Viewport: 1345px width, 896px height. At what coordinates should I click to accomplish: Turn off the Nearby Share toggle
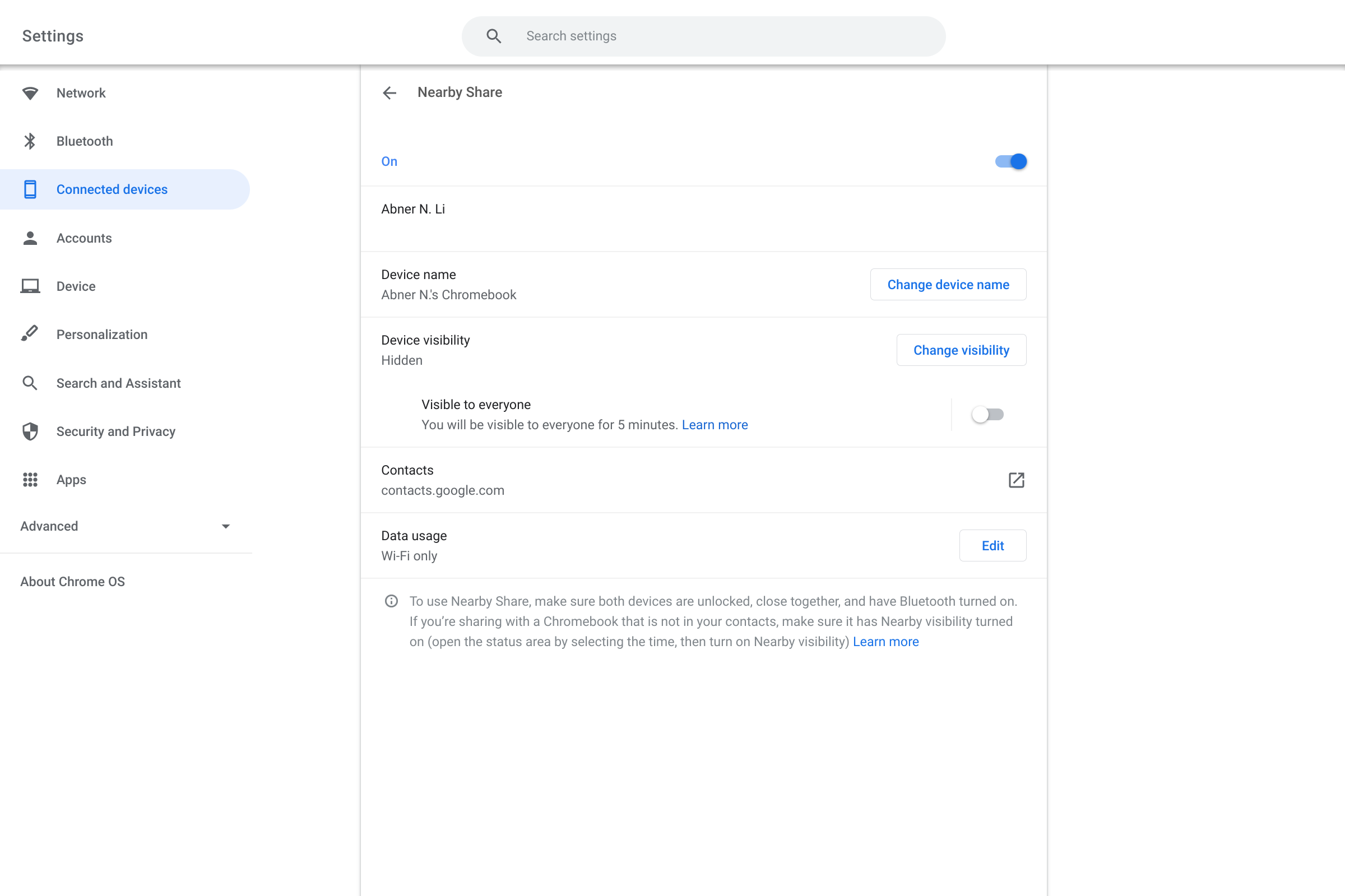[x=1010, y=162]
